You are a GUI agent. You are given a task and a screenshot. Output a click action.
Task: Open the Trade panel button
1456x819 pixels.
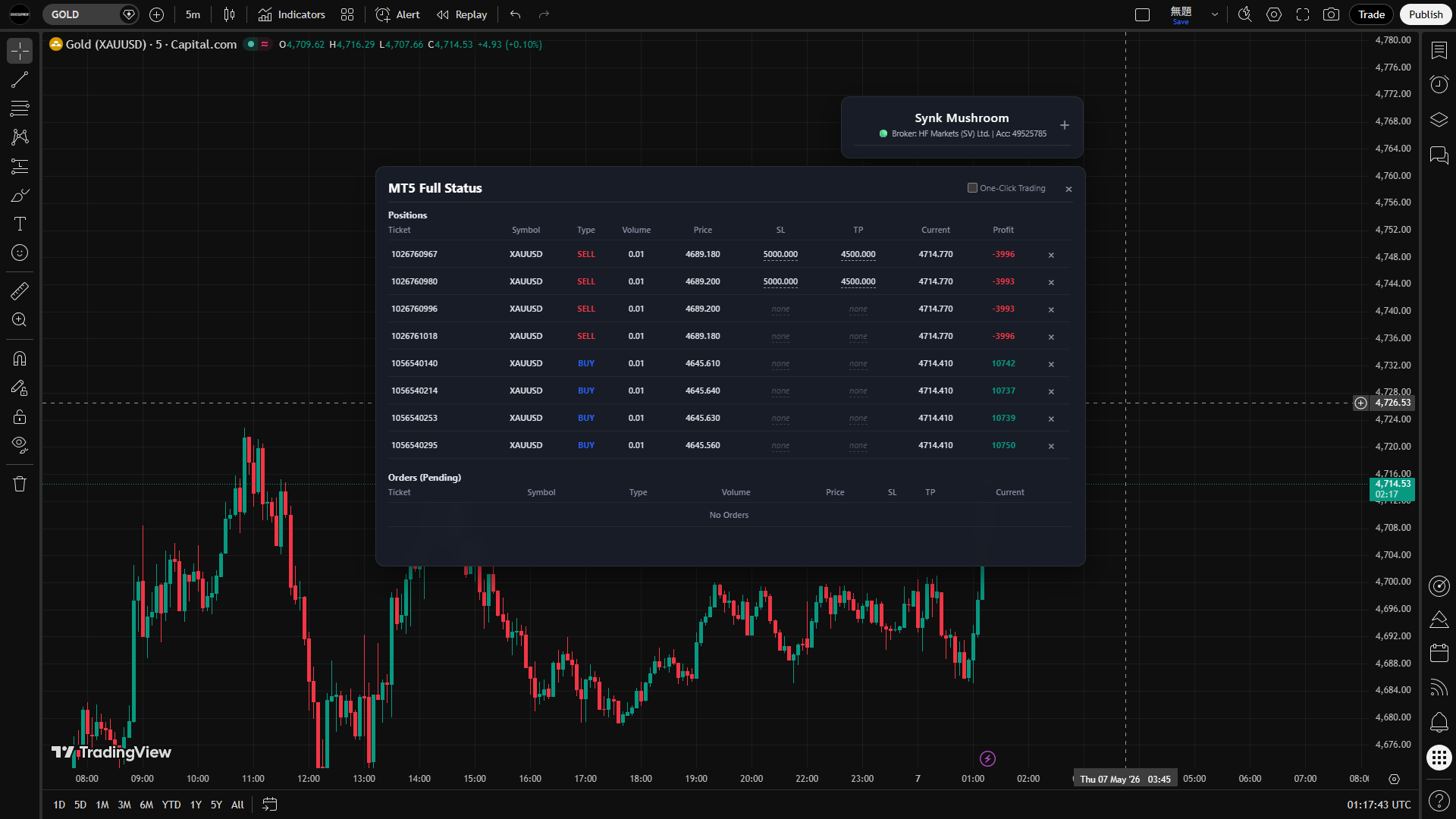(1371, 14)
